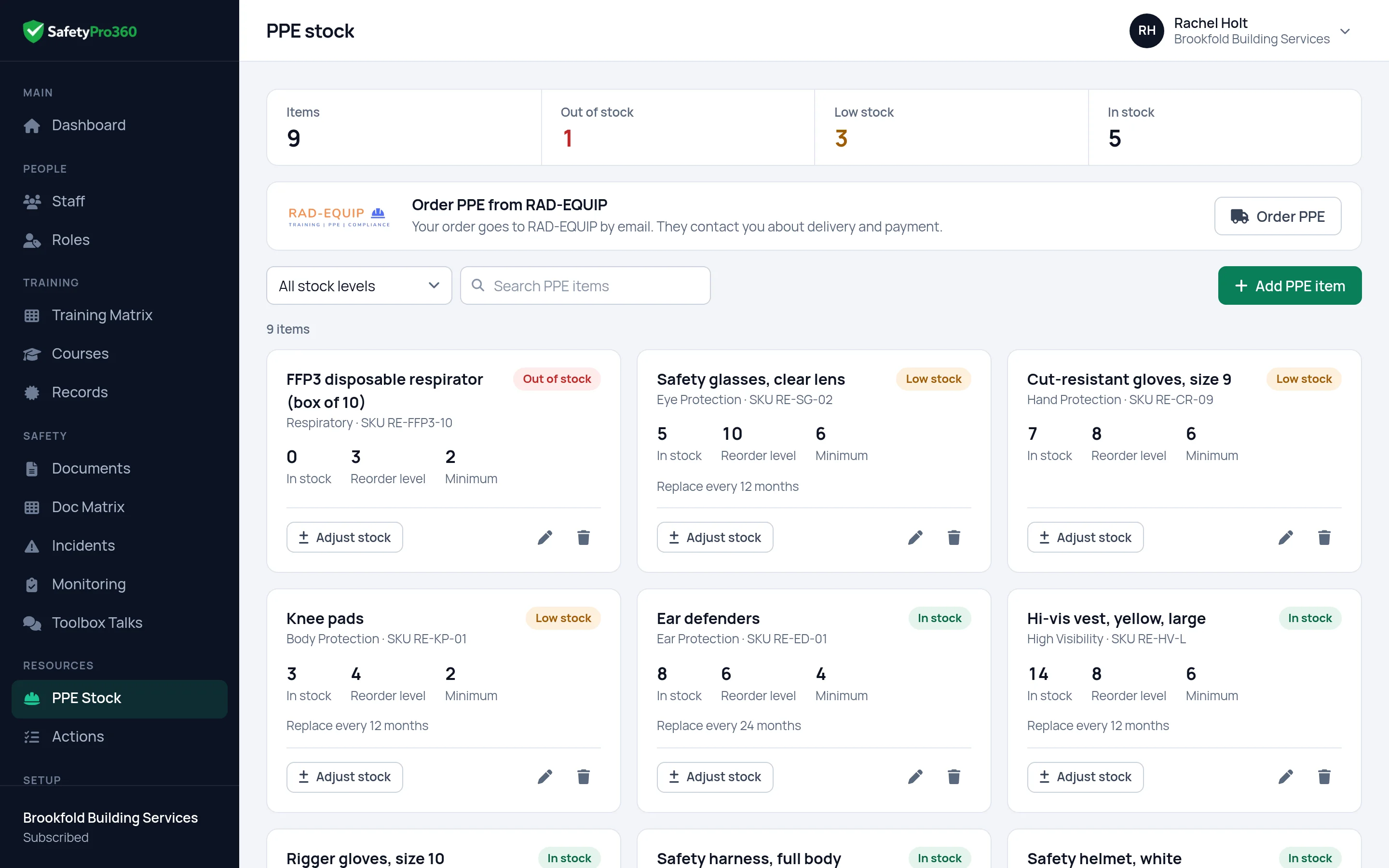Adjust stock for Ear defenders
1389x868 pixels.
coord(715,777)
